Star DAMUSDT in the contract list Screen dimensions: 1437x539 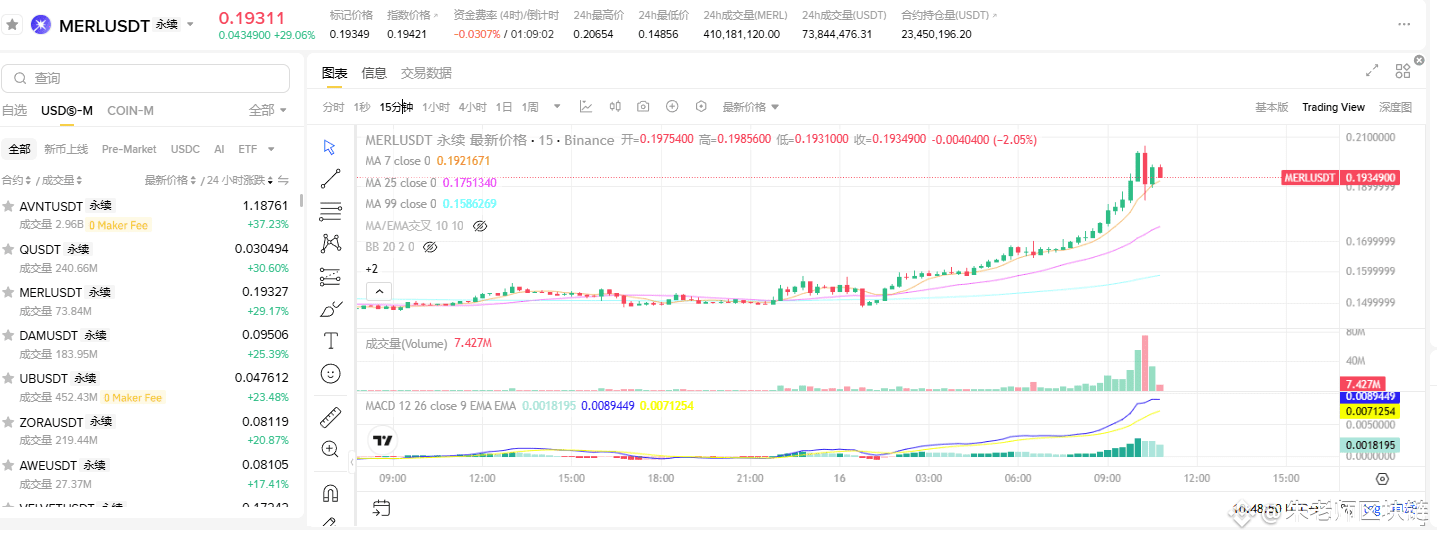point(9,335)
